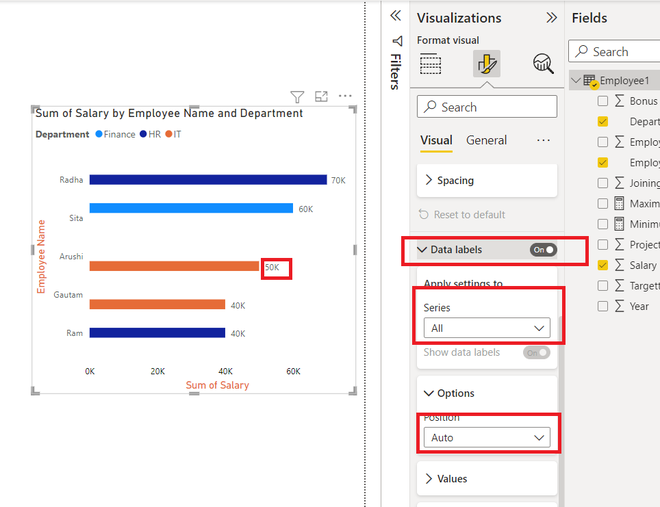Screen dimensions: 660x507
Task: Toggle the Data labels switch off
Action: tap(543, 250)
